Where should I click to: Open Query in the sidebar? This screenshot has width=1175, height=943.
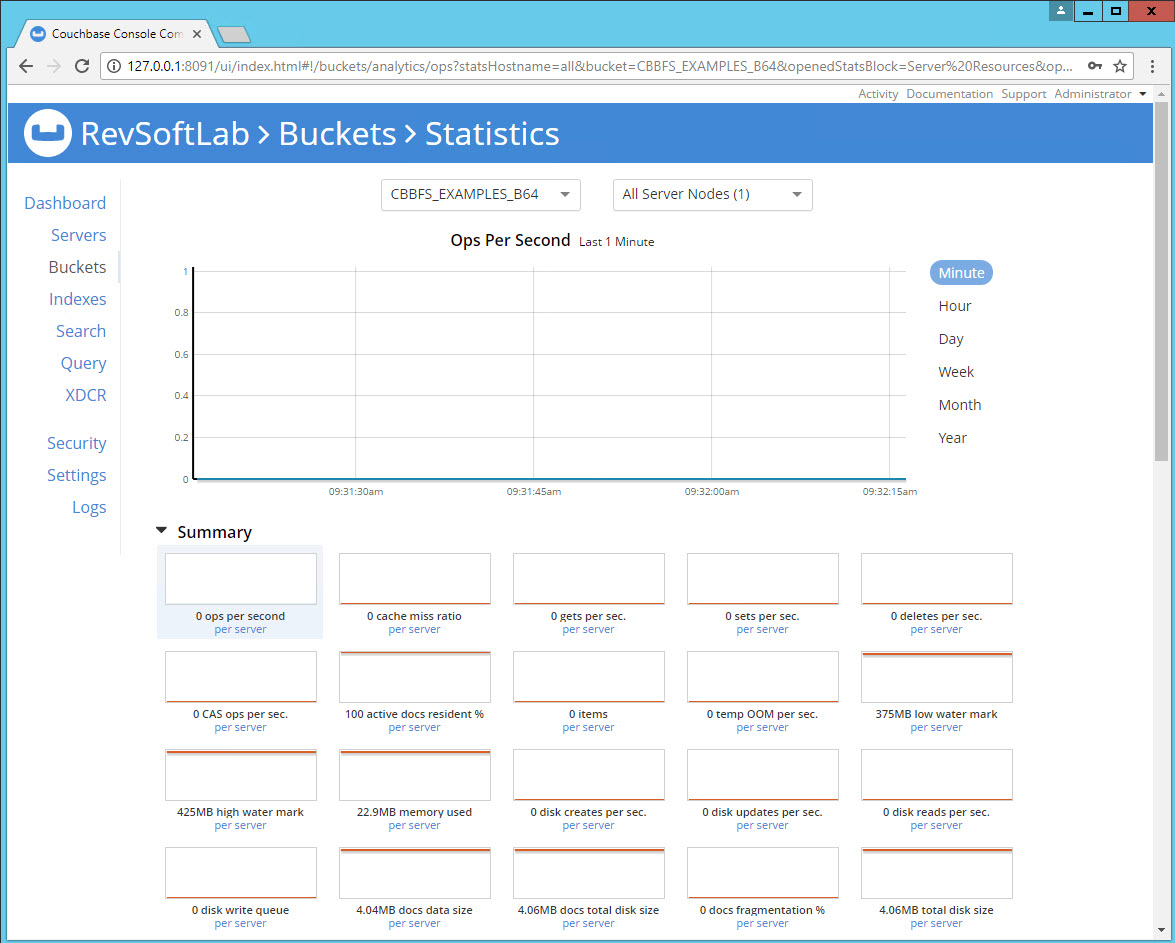click(83, 364)
